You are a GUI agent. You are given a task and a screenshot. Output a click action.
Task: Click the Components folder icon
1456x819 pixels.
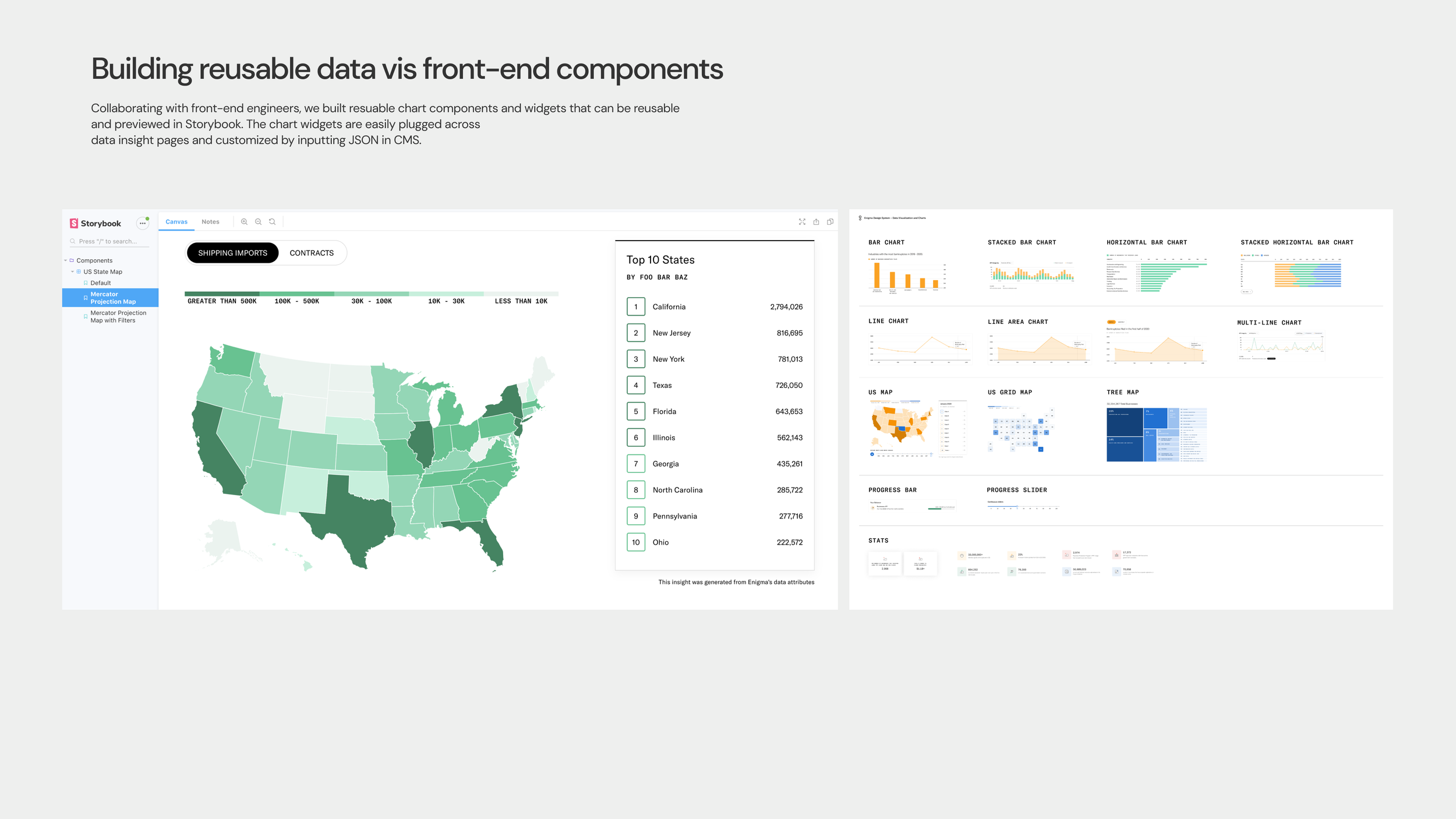click(x=72, y=260)
